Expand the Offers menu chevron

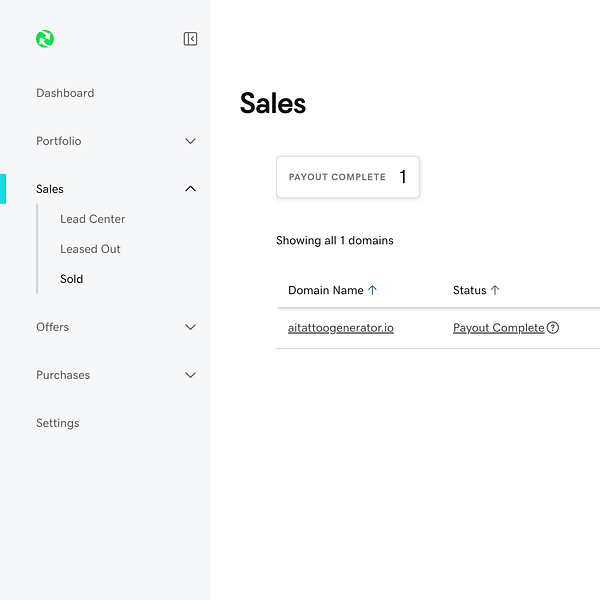click(x=190, y=327)
